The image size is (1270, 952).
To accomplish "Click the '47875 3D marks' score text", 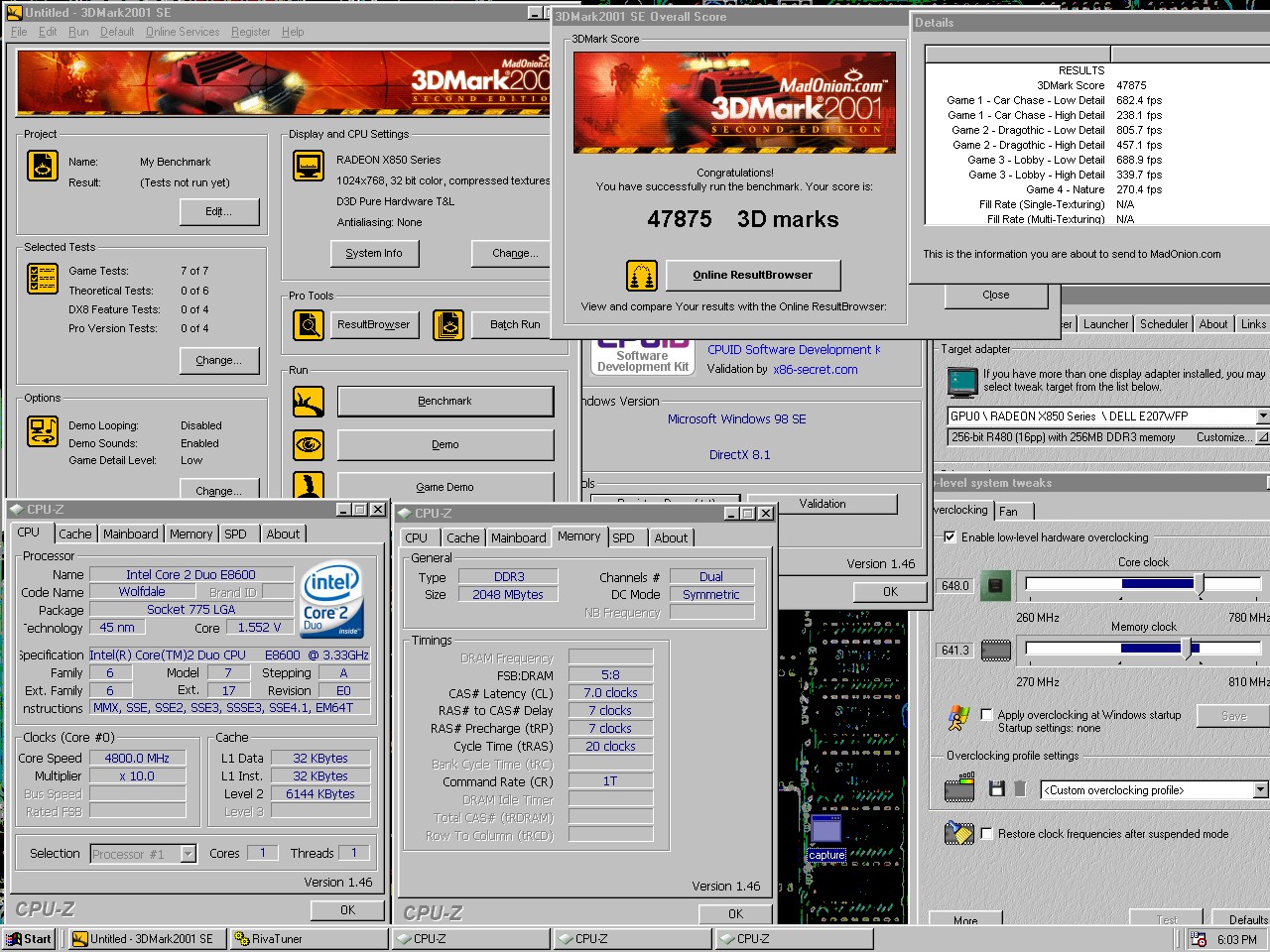I will (743, 219).
